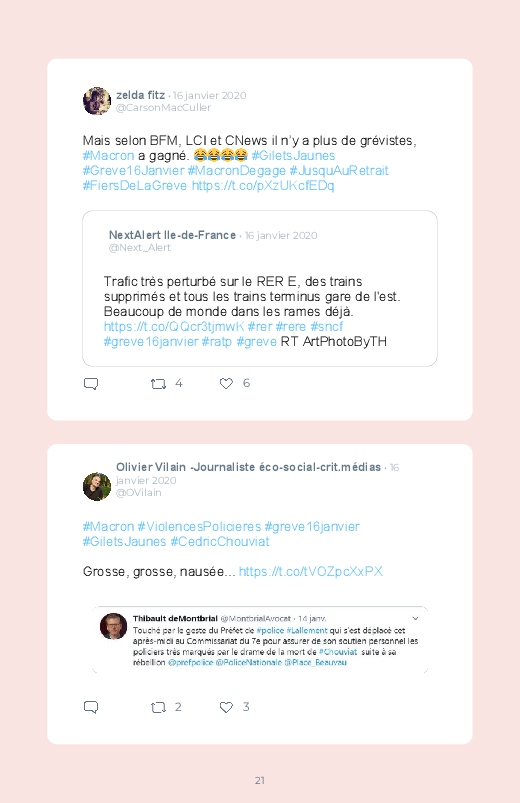
Task: Open zelda fitz profile avatar
Action: click(x=97, y=101)
